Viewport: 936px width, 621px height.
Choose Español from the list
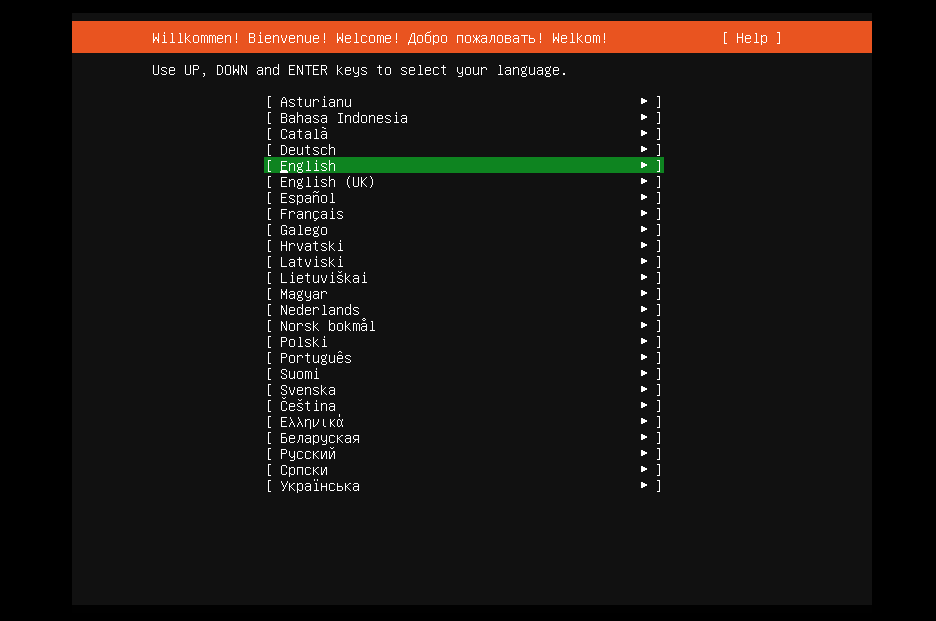pos(308,198)
